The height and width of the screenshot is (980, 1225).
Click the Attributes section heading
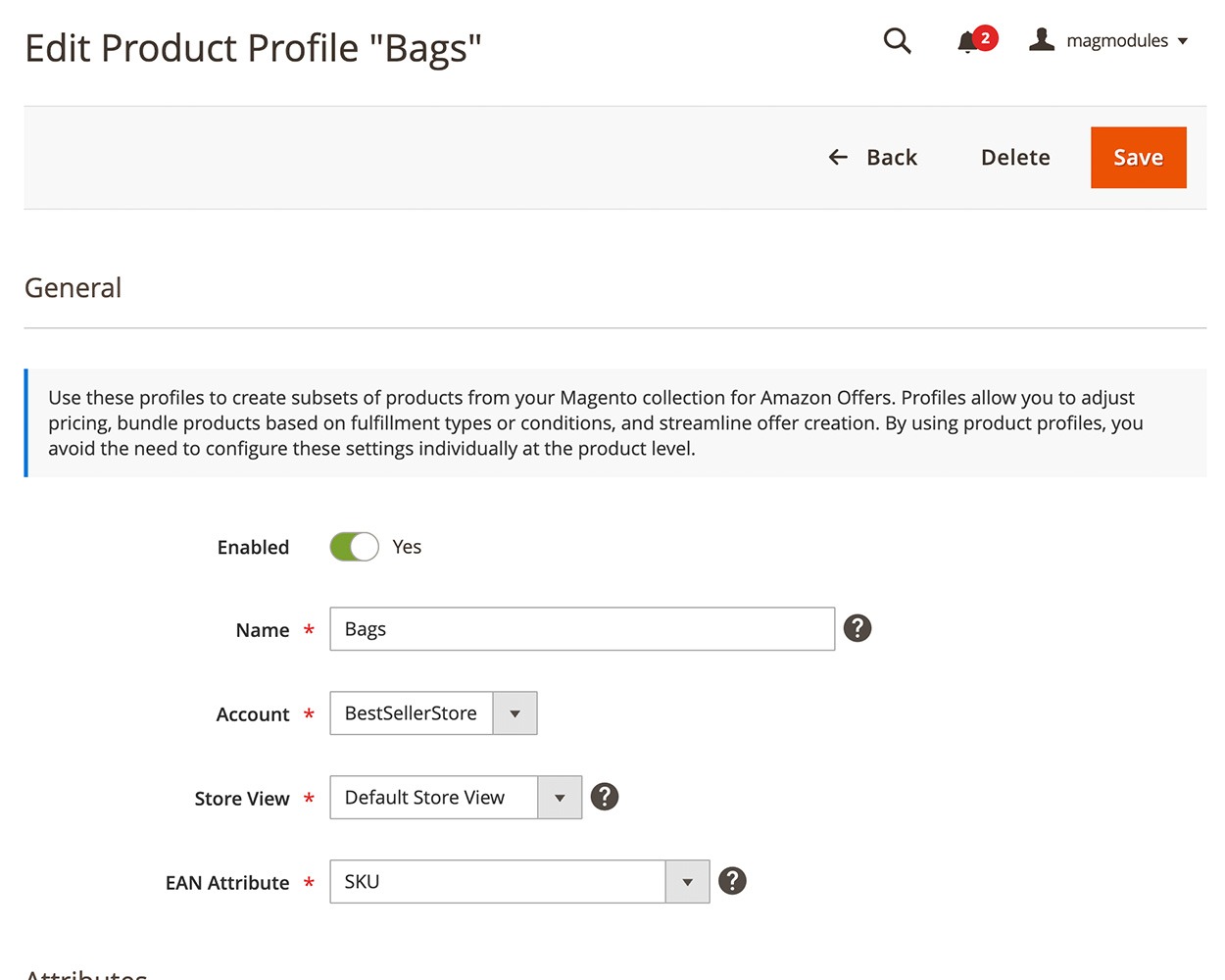86,973
